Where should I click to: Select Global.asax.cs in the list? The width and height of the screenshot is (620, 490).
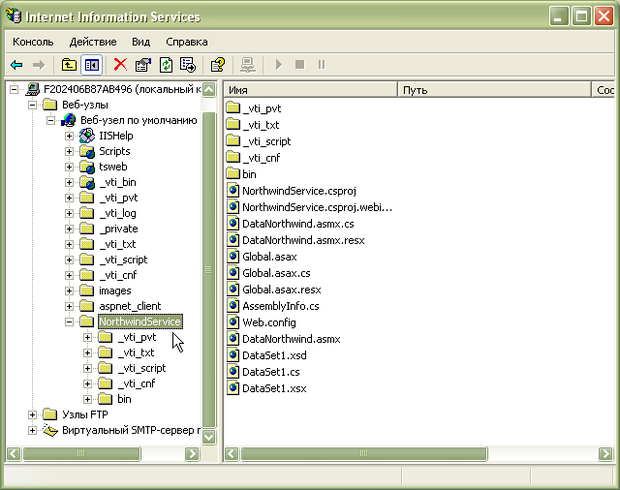[x=276, y=273]
